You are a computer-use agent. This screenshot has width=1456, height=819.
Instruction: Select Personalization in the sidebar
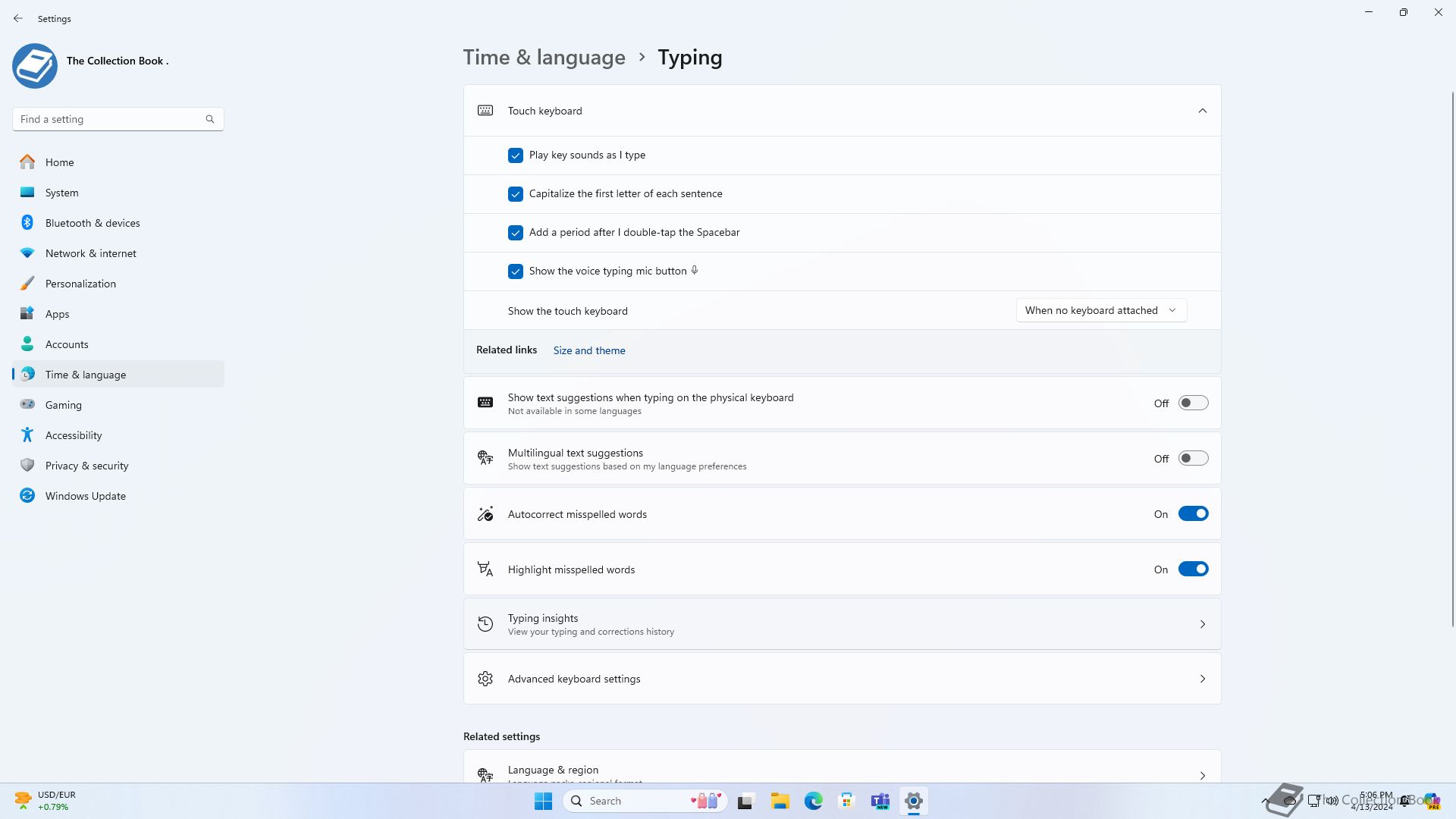click(x=80, y=284)
